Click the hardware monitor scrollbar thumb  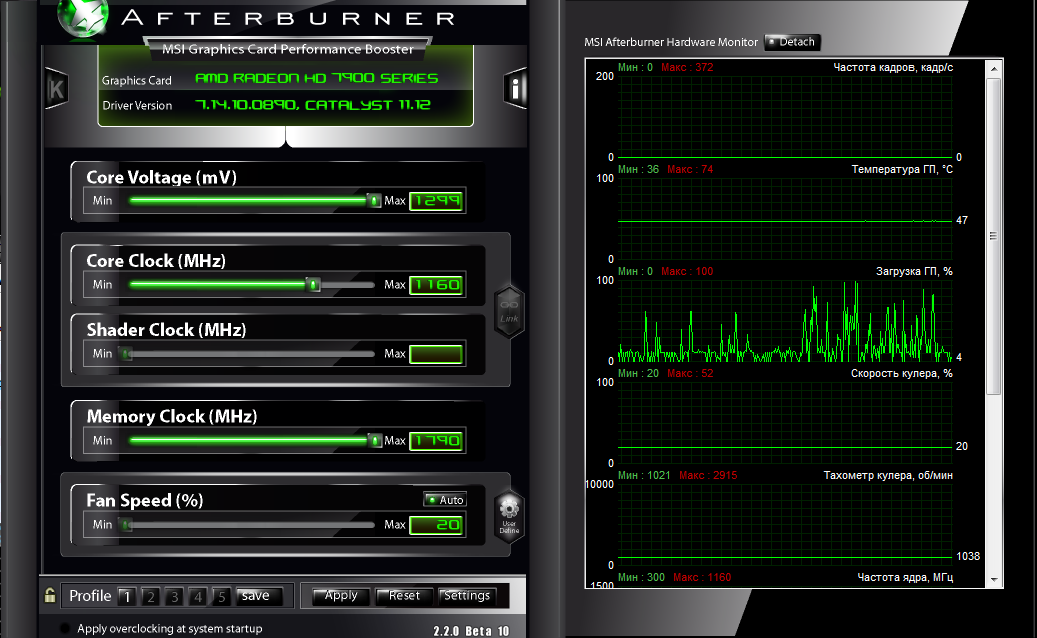(x=993, y=236)
